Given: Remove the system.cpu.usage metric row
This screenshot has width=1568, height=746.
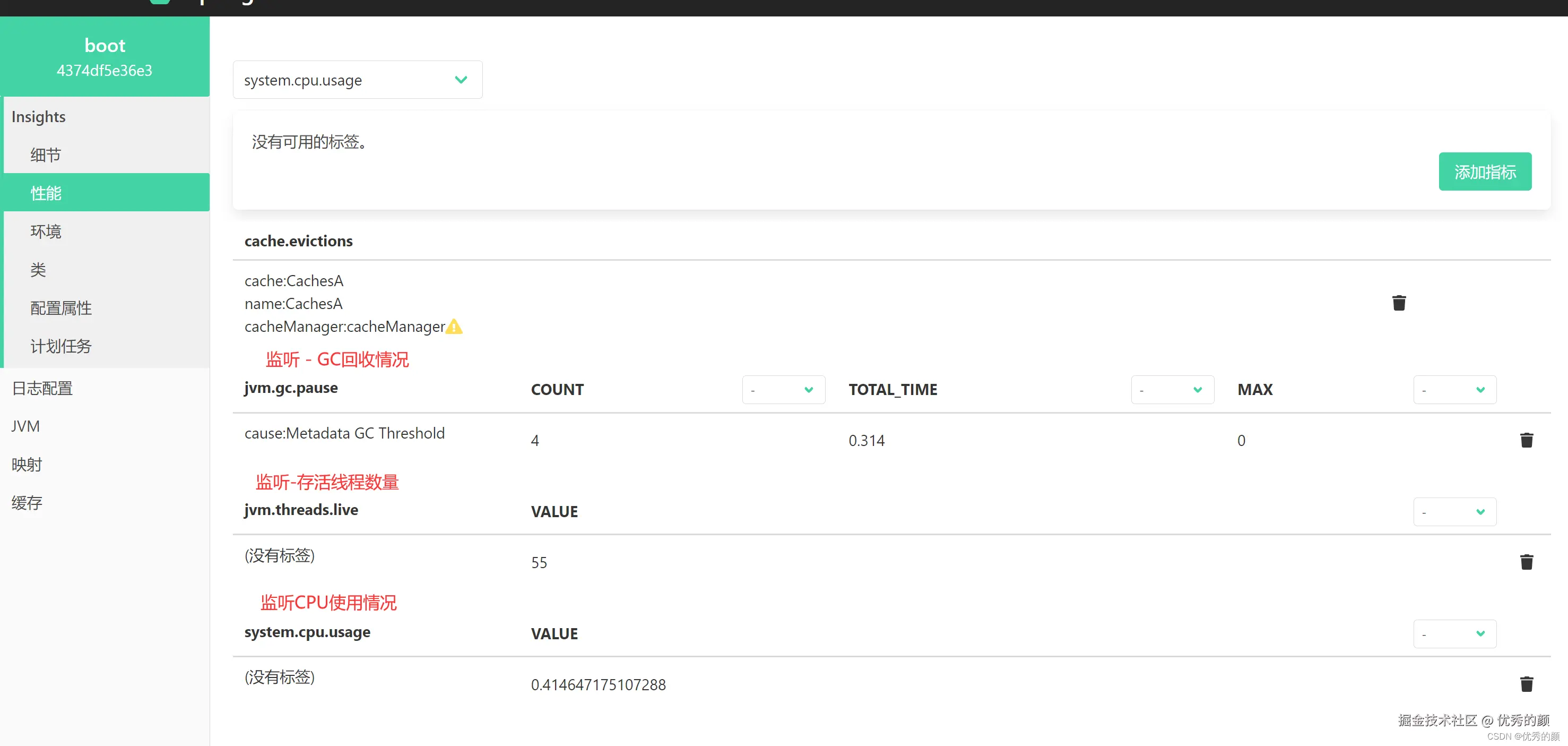Looking at the screenshot, I should coord(1526,684).
